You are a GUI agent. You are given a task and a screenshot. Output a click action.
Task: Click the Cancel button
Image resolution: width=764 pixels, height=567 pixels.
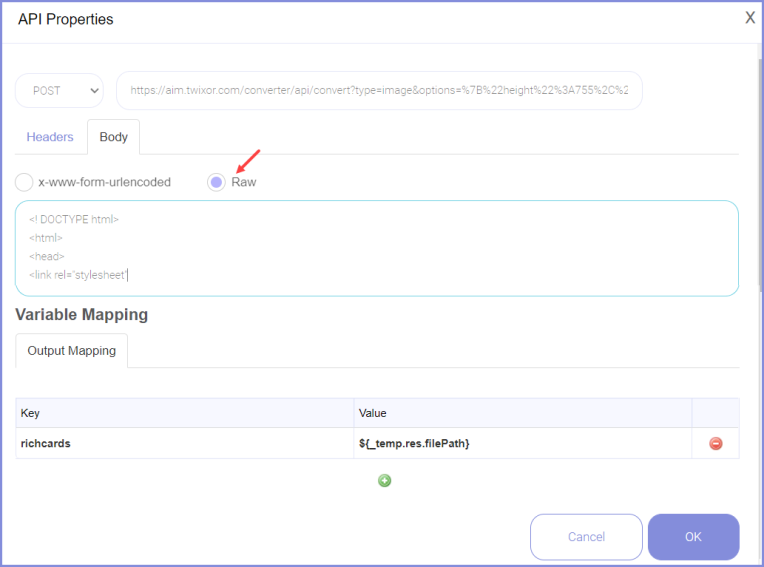[x=586, y=537]
